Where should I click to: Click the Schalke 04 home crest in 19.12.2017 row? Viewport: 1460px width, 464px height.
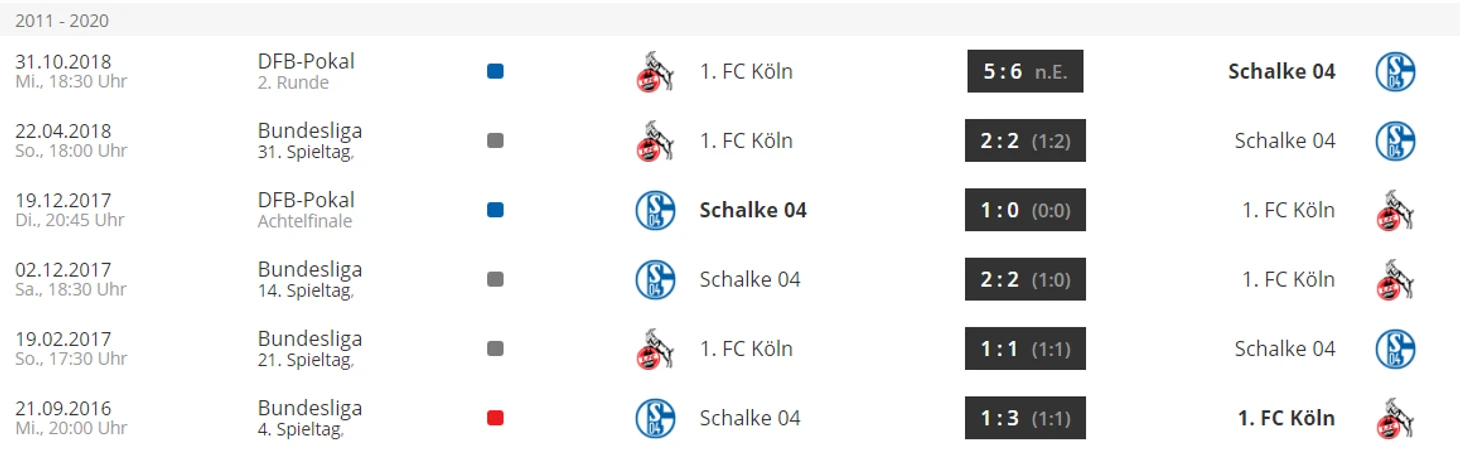click(656, 210)
